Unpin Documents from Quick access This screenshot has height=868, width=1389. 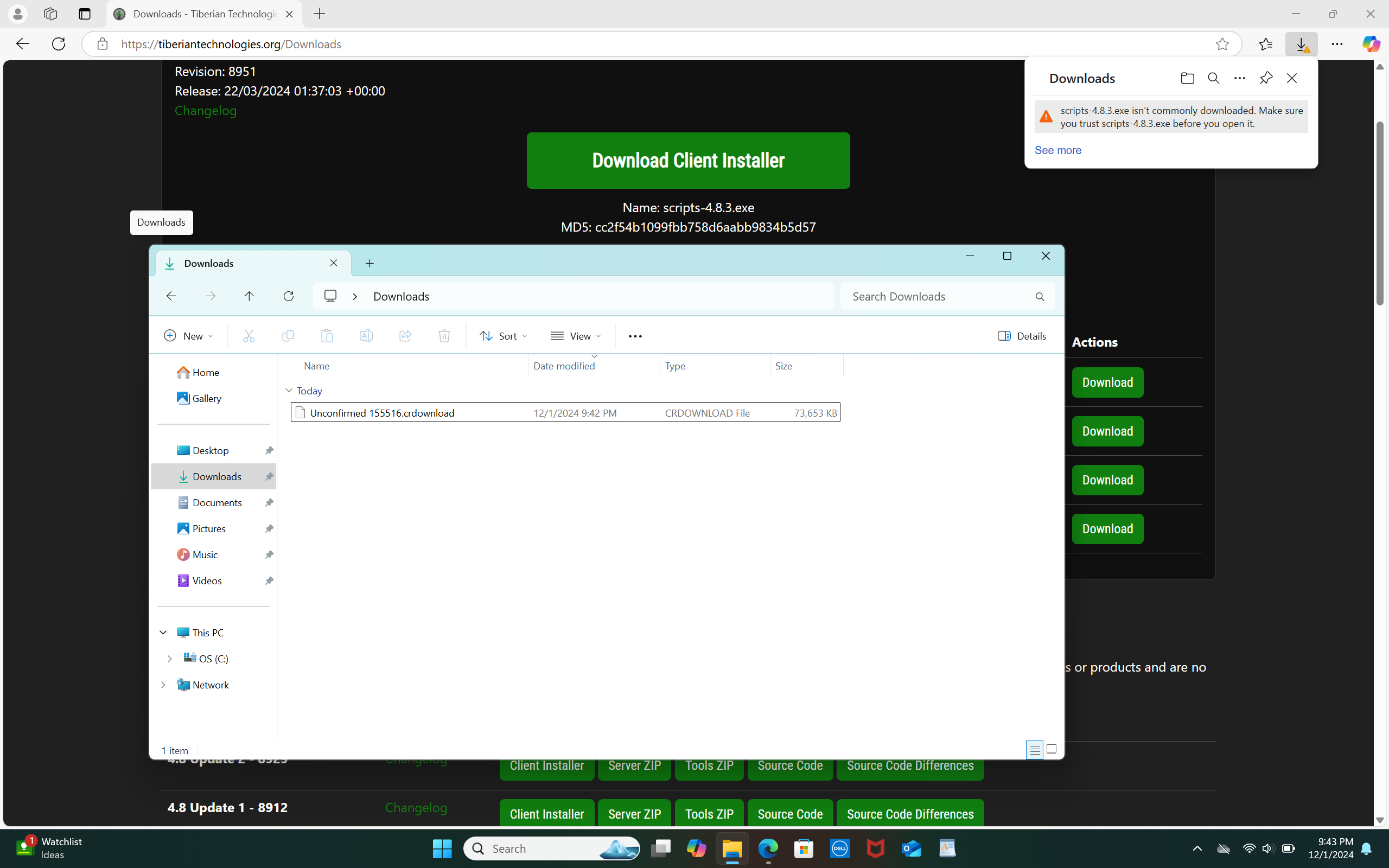[269, 503]
